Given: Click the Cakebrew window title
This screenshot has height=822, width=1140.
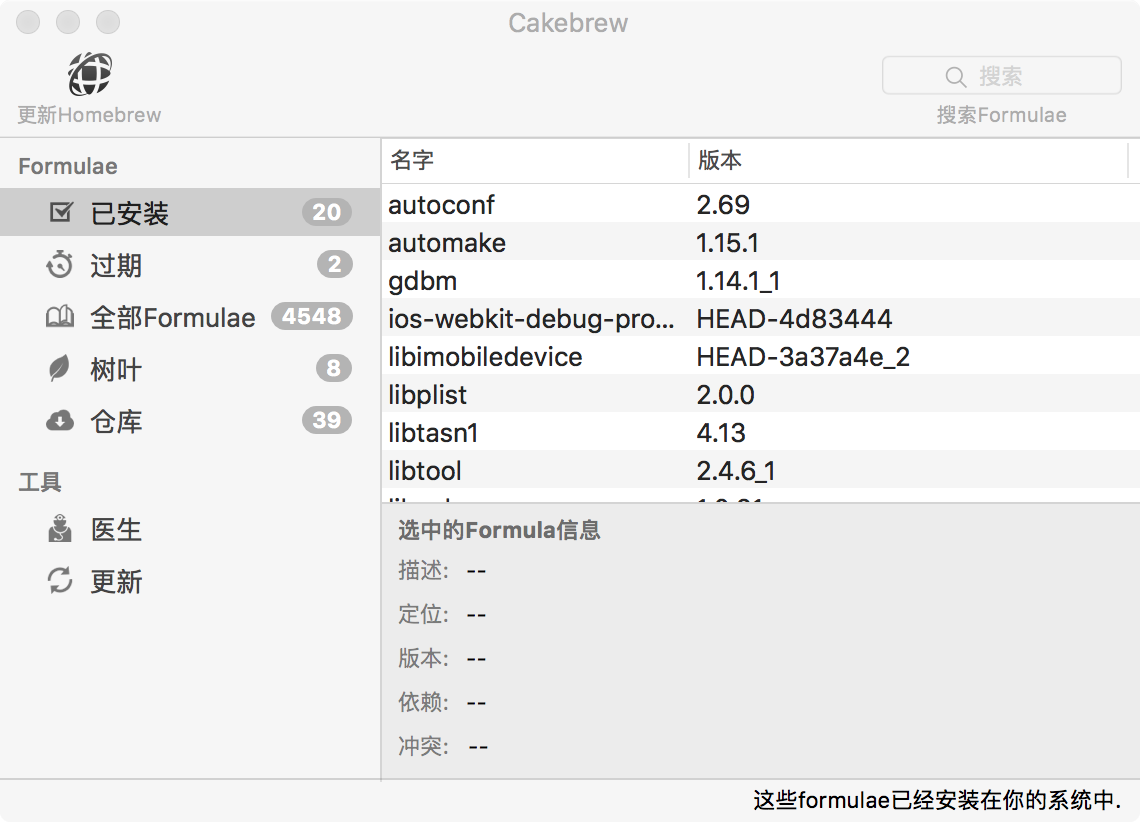Looking at the screenshot, I should click(x=568, y=23).
